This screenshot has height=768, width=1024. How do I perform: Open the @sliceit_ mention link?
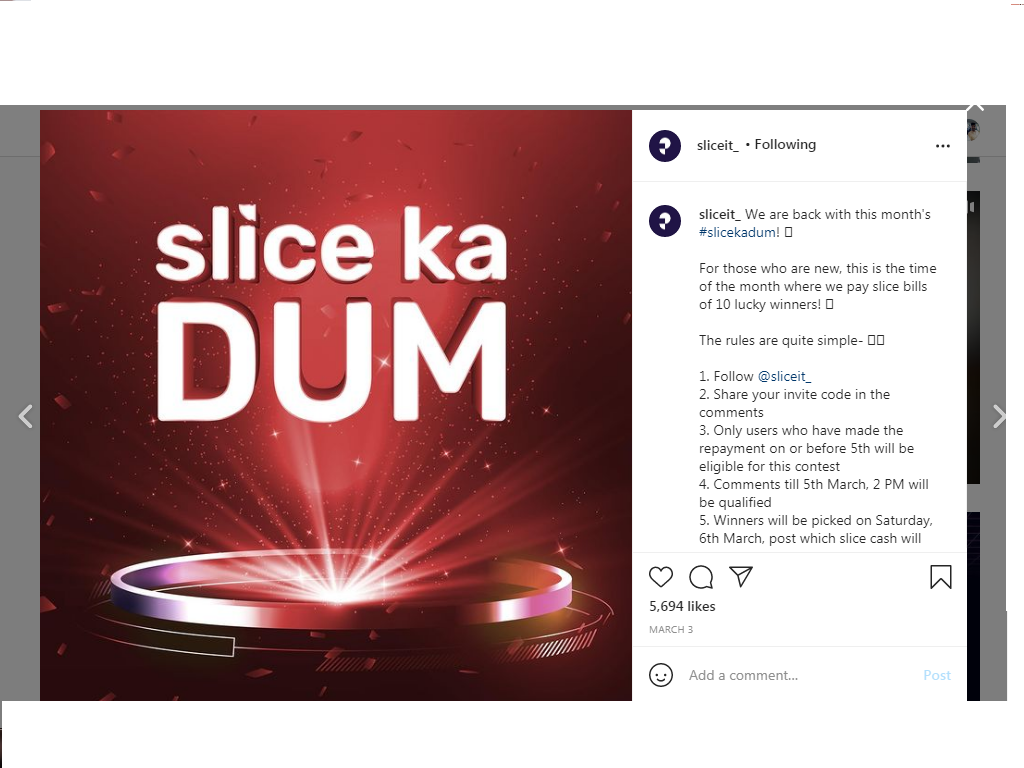coord(784,377)
